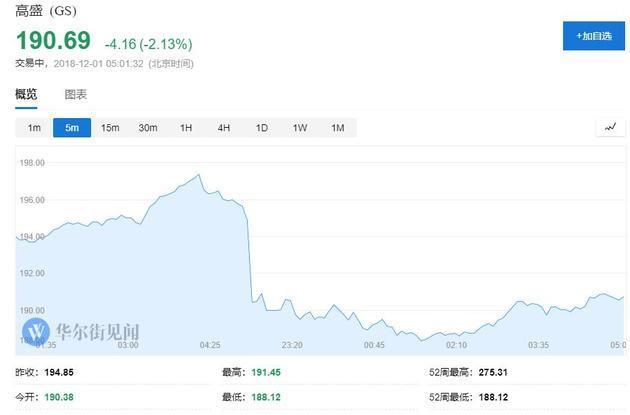The width and height of the screenshot is (630, 415).
Task: Select the 1W interval
Action: [300, 128]
